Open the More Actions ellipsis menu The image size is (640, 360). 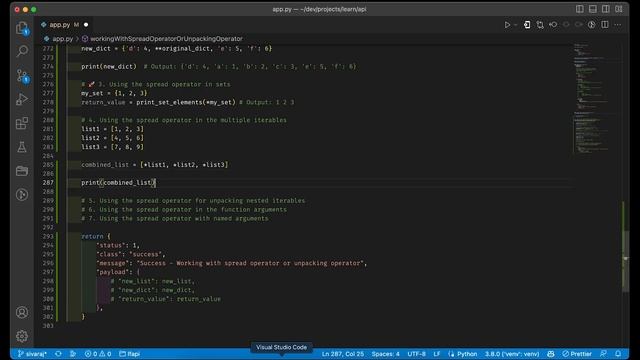click(618, 25)
